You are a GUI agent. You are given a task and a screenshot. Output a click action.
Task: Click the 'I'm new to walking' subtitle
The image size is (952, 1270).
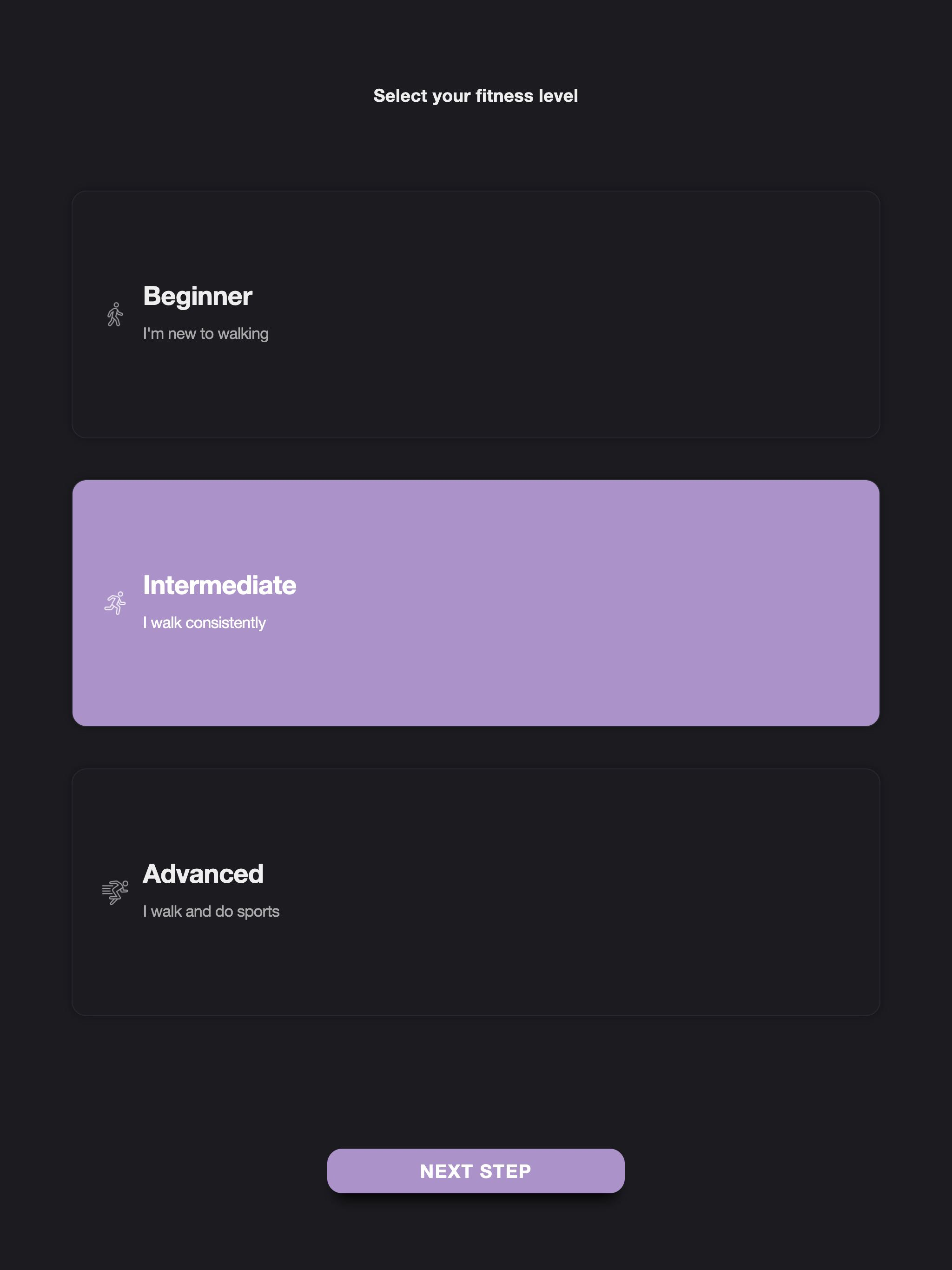[x=205, y=333]
